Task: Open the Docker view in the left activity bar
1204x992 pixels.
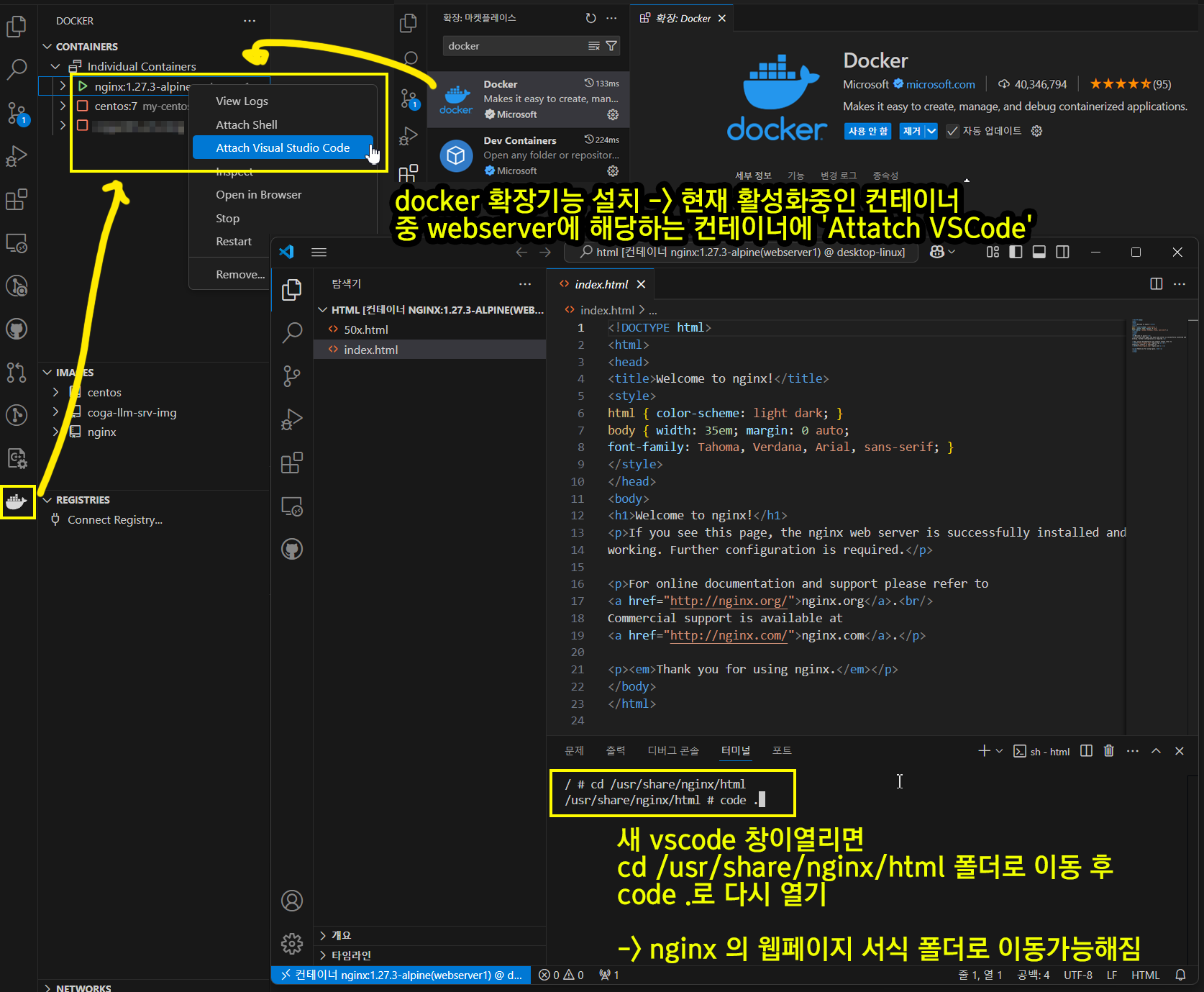Action: [17, 501]
